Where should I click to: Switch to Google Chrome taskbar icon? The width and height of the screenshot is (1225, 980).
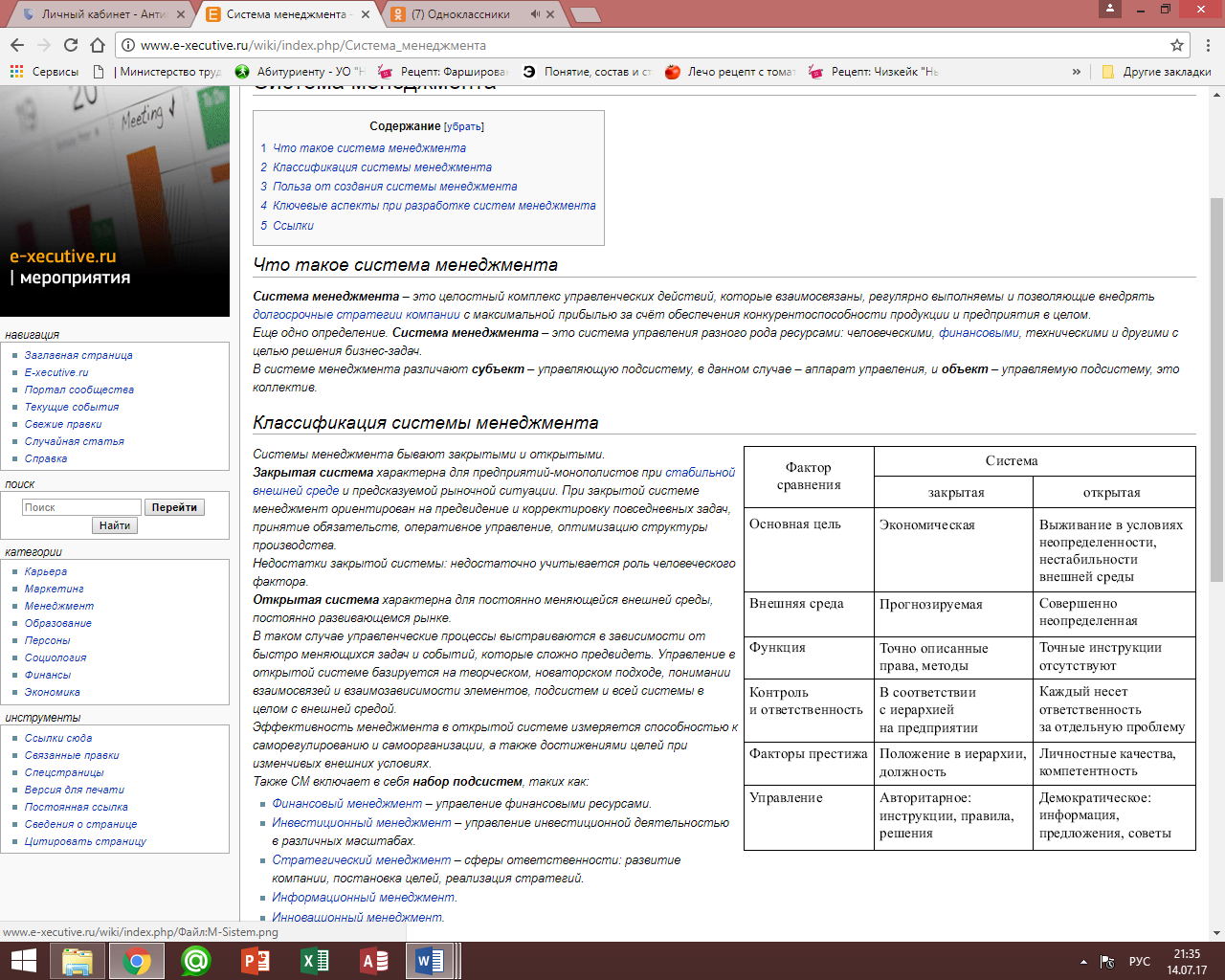tap(136, 961)
